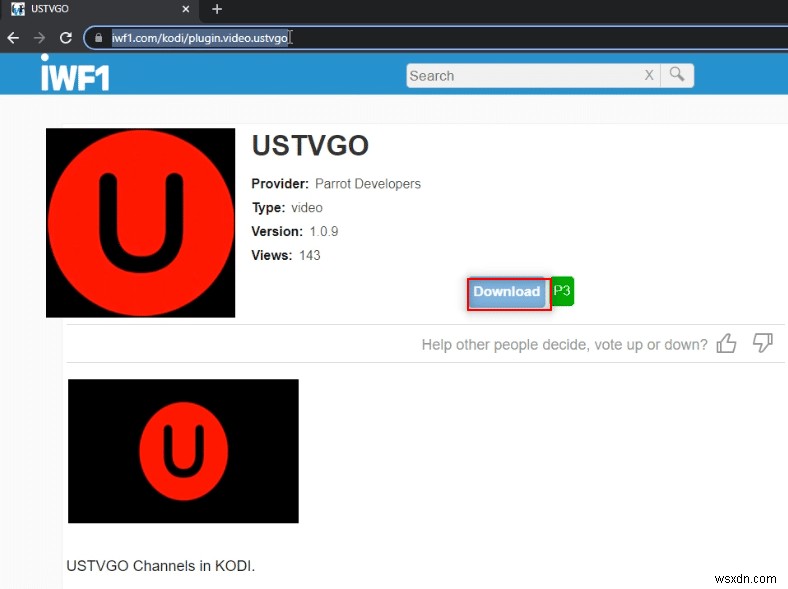The width and height of the screenshot is (788, 589).
Task: Reload the page with the refresh icon
Action: tap(66, 38)
